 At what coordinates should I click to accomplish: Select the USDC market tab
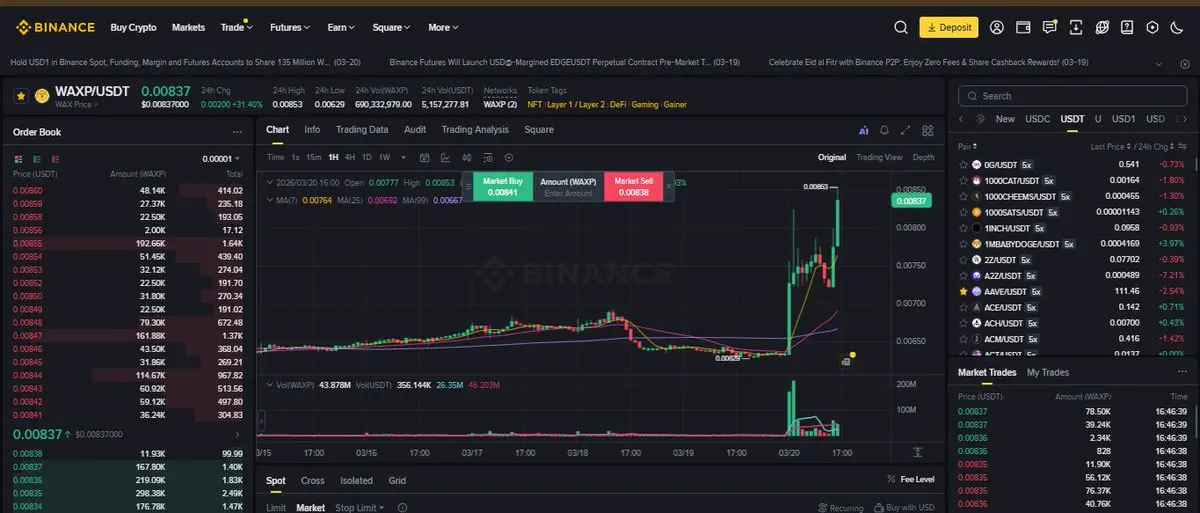(1038, 119)
